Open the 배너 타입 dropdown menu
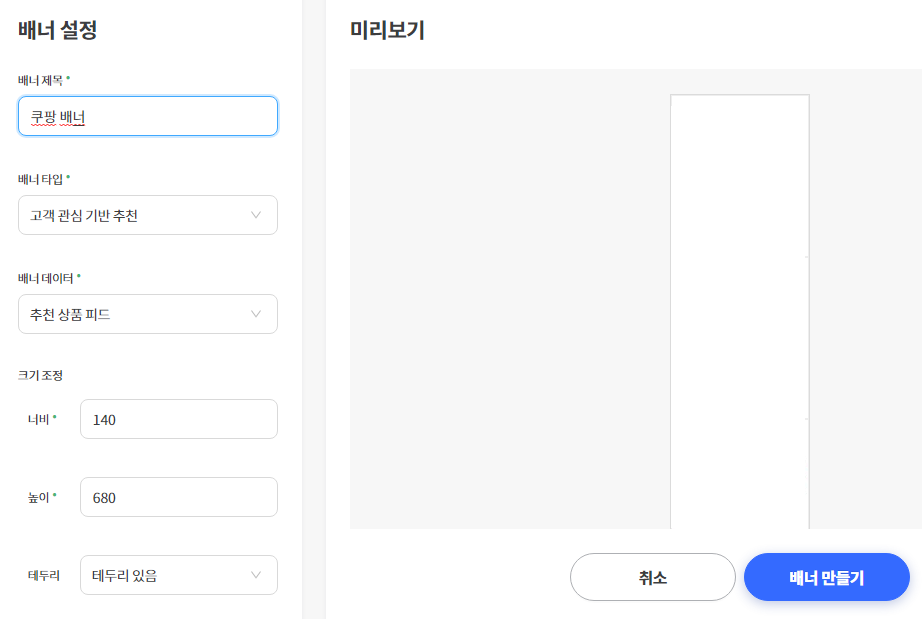 click(x=147, y=215)
